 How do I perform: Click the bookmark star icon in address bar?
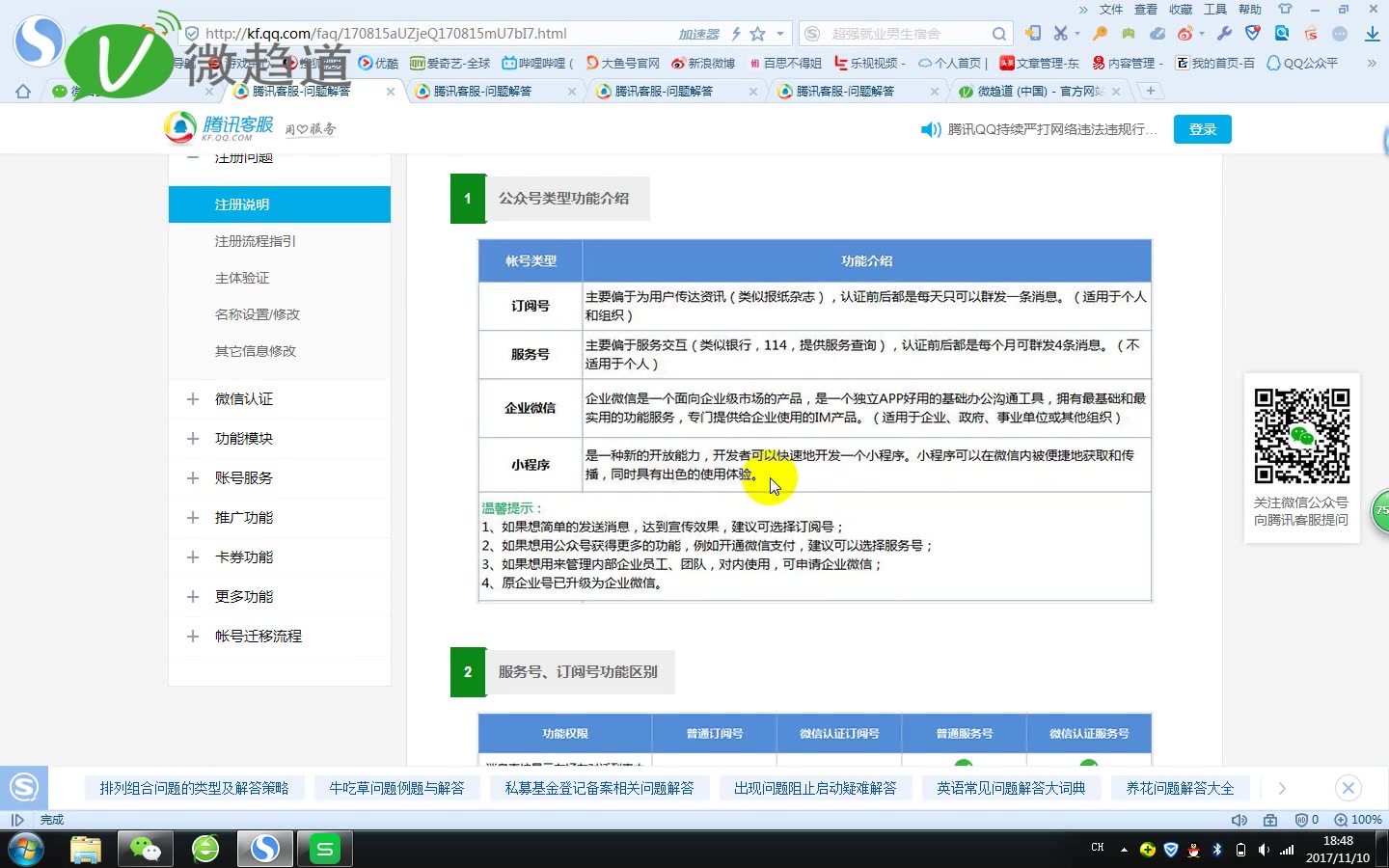(758, 34)
